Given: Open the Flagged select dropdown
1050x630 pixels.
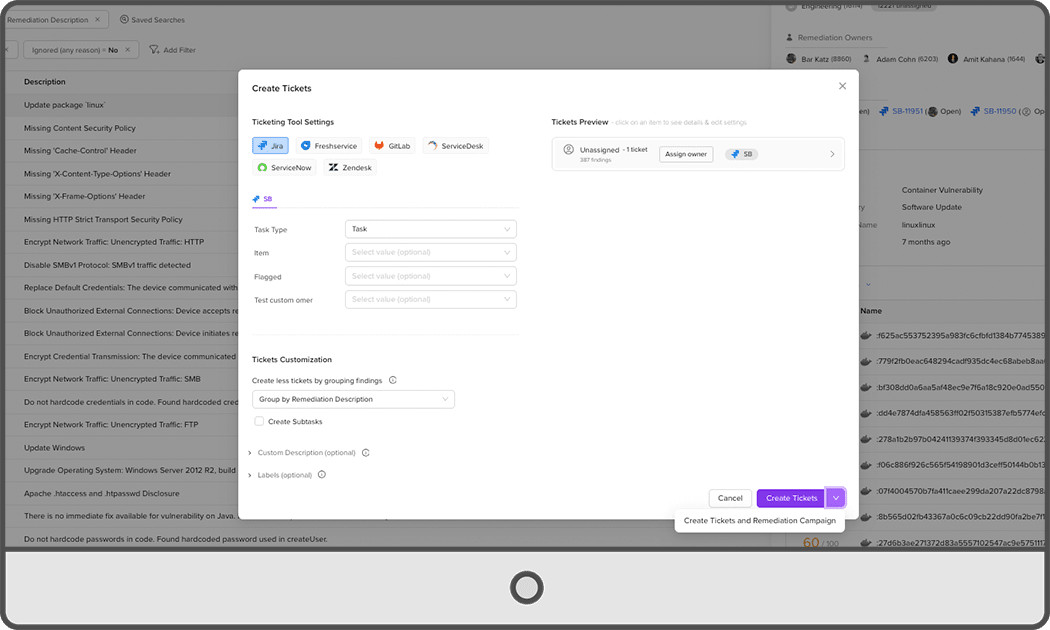Looking at the screenshot, I should [x=431, y=276].
